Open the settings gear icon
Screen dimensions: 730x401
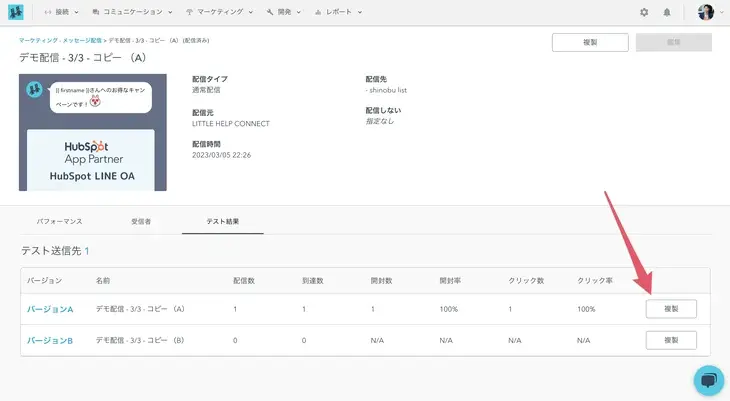tap(644, 12)
